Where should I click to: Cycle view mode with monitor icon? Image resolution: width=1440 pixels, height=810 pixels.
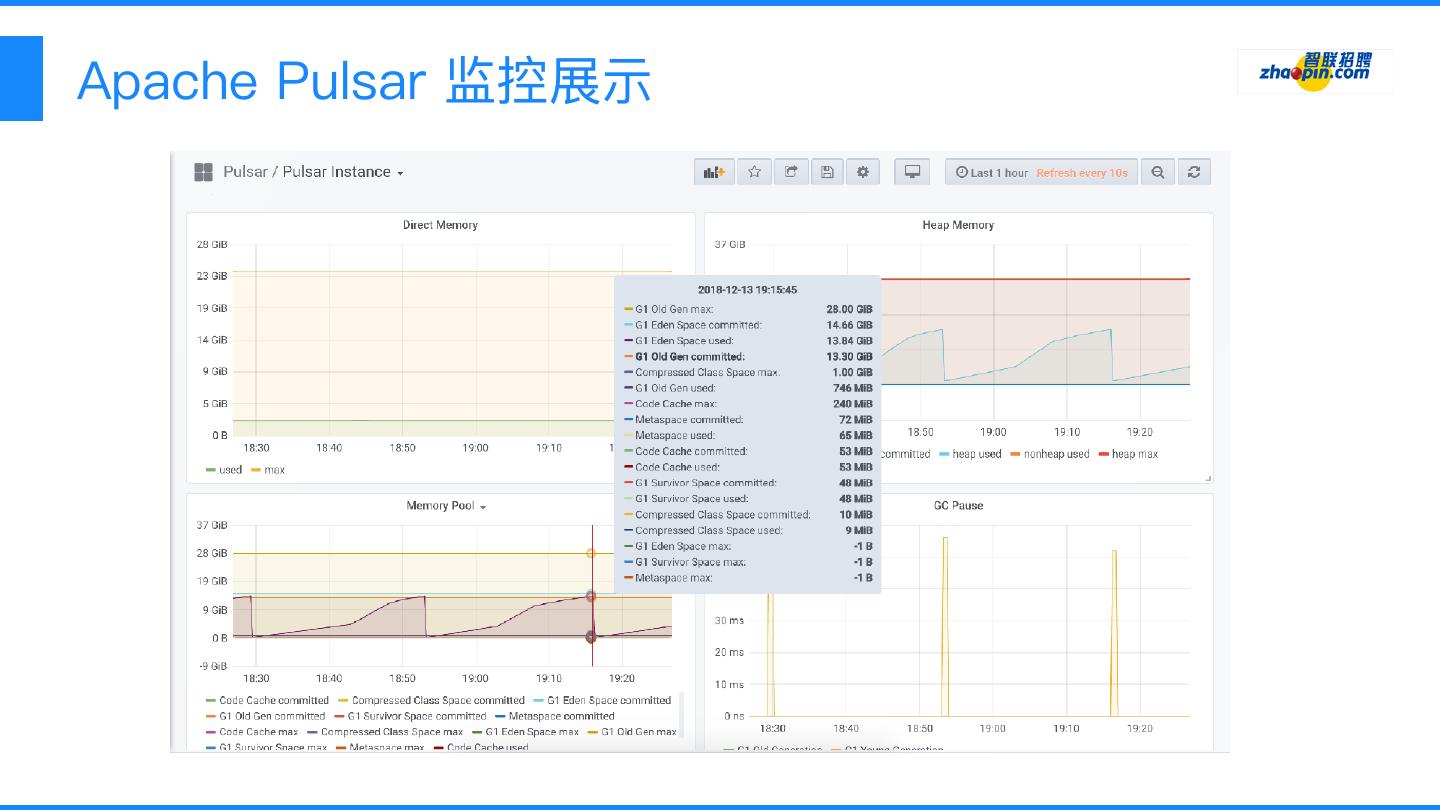click(x=912, y=172)
